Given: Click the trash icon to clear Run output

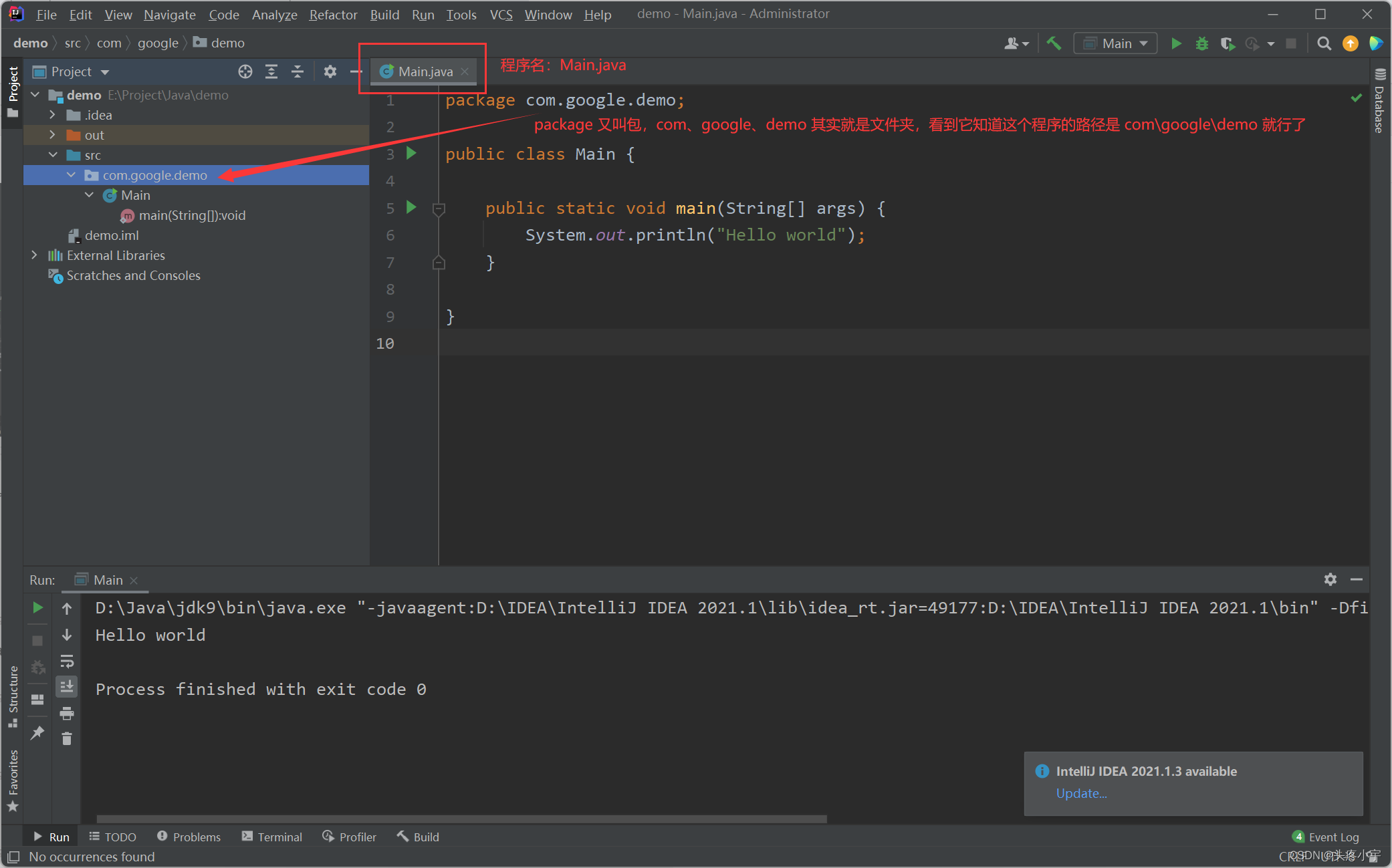Looking at the screenshot, I should click(67, 738).
